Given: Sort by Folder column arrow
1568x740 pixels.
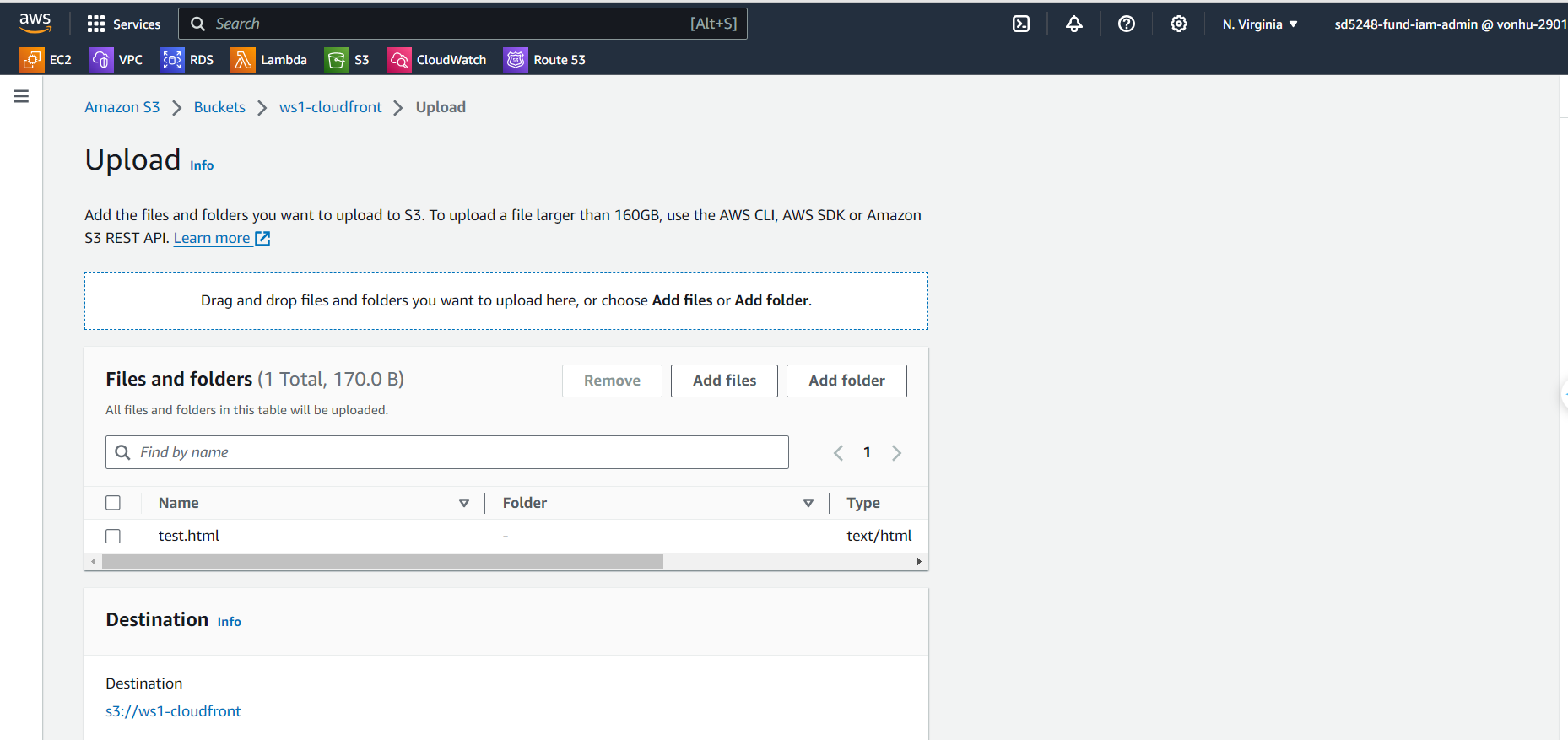Looking at the screenshot, I should (x=808, y=503).
